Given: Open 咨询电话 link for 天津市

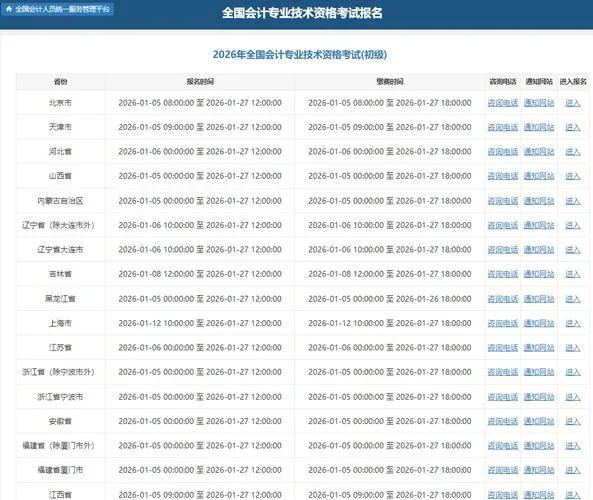Looking at the screenshot, I should pyautogui.click(x=503, y=127).
